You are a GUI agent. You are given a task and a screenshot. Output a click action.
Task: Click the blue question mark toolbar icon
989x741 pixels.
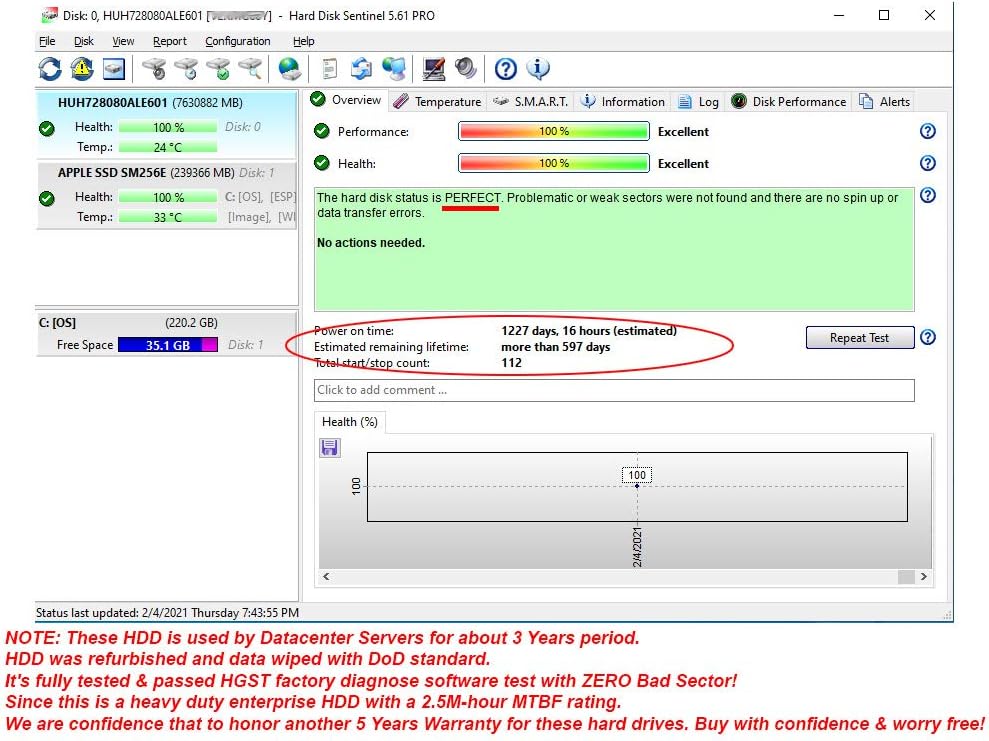point(506,69)
